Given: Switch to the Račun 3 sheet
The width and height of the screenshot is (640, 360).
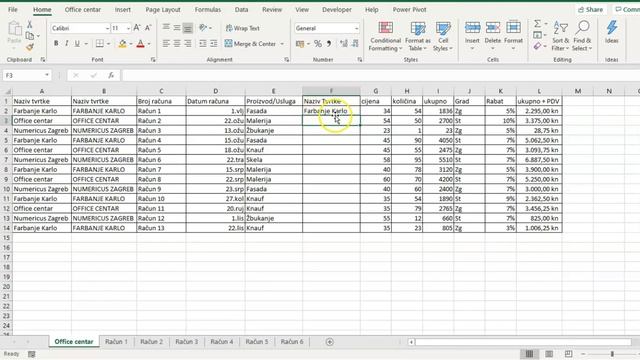Looking at the screenshot, I should [187, 342].
